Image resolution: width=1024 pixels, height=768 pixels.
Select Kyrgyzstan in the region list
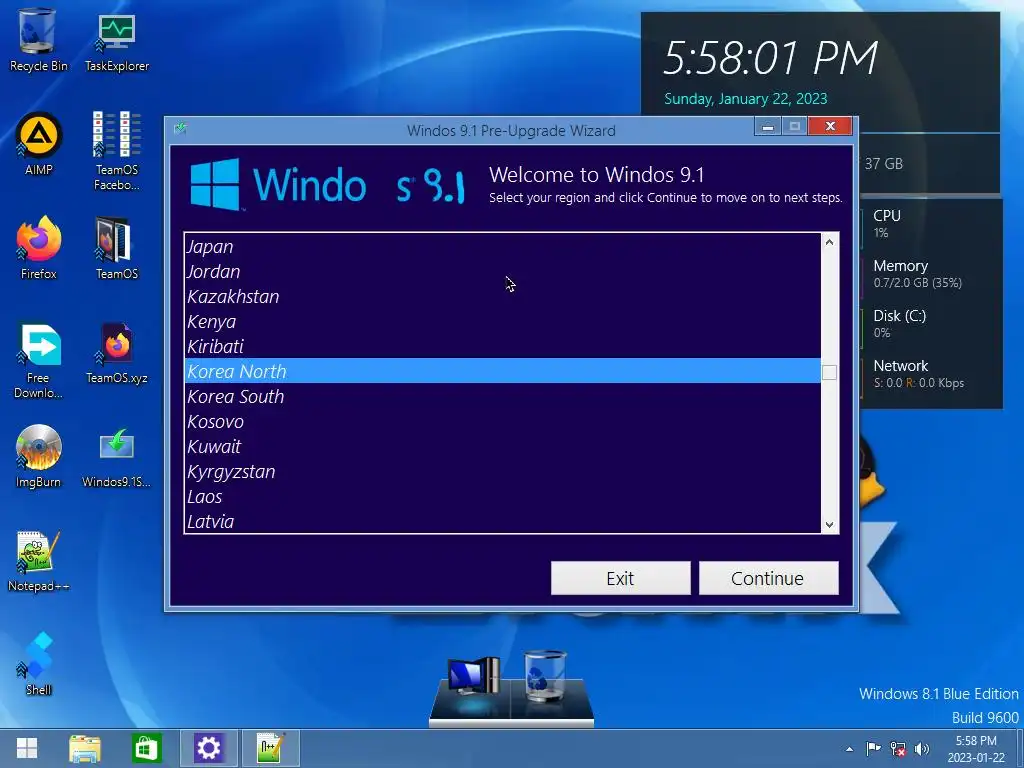(x=502, y=471)
